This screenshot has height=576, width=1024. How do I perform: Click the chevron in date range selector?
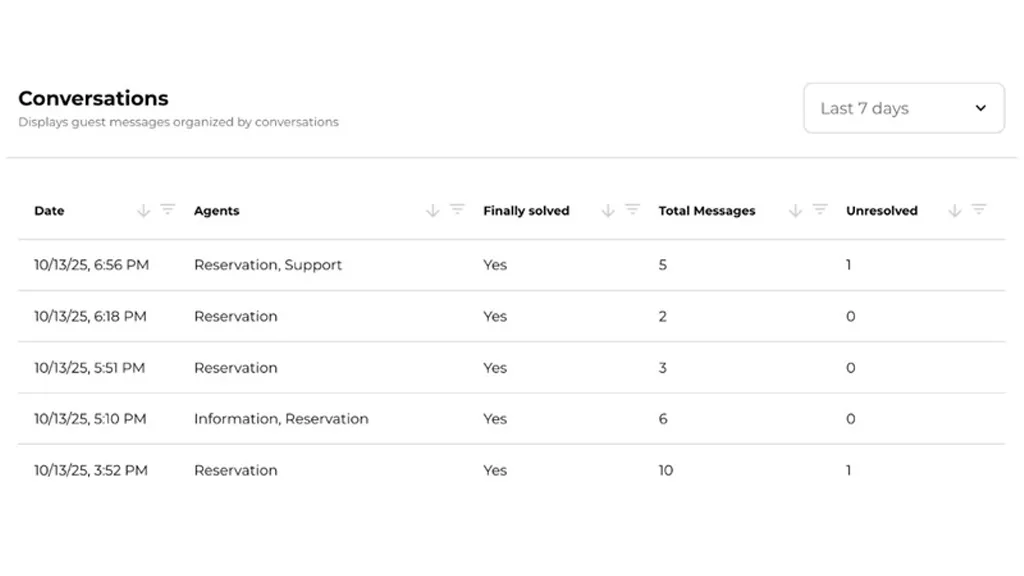980,108
